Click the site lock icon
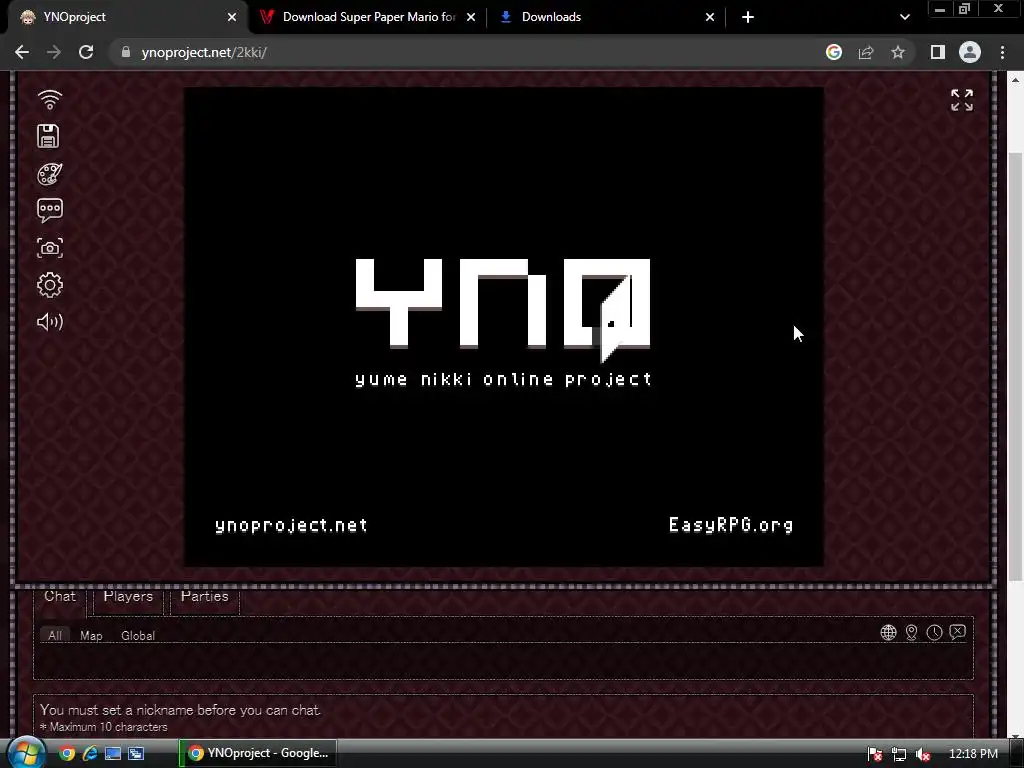1024x768 pixels. (x=126, y=52)
